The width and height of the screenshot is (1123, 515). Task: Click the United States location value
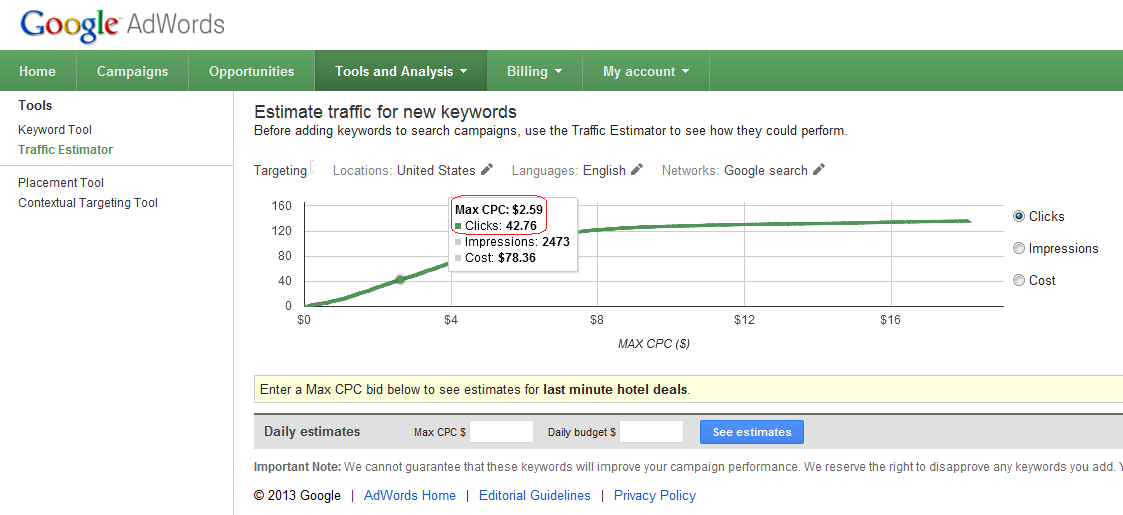(436, 170)
